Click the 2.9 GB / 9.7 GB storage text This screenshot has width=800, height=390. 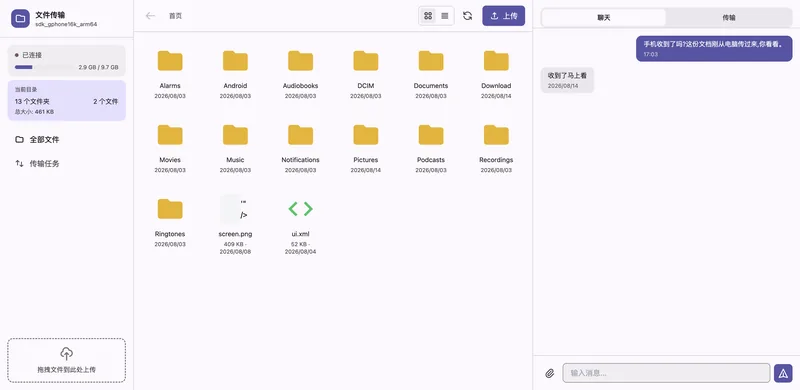(x=98, y=67)
